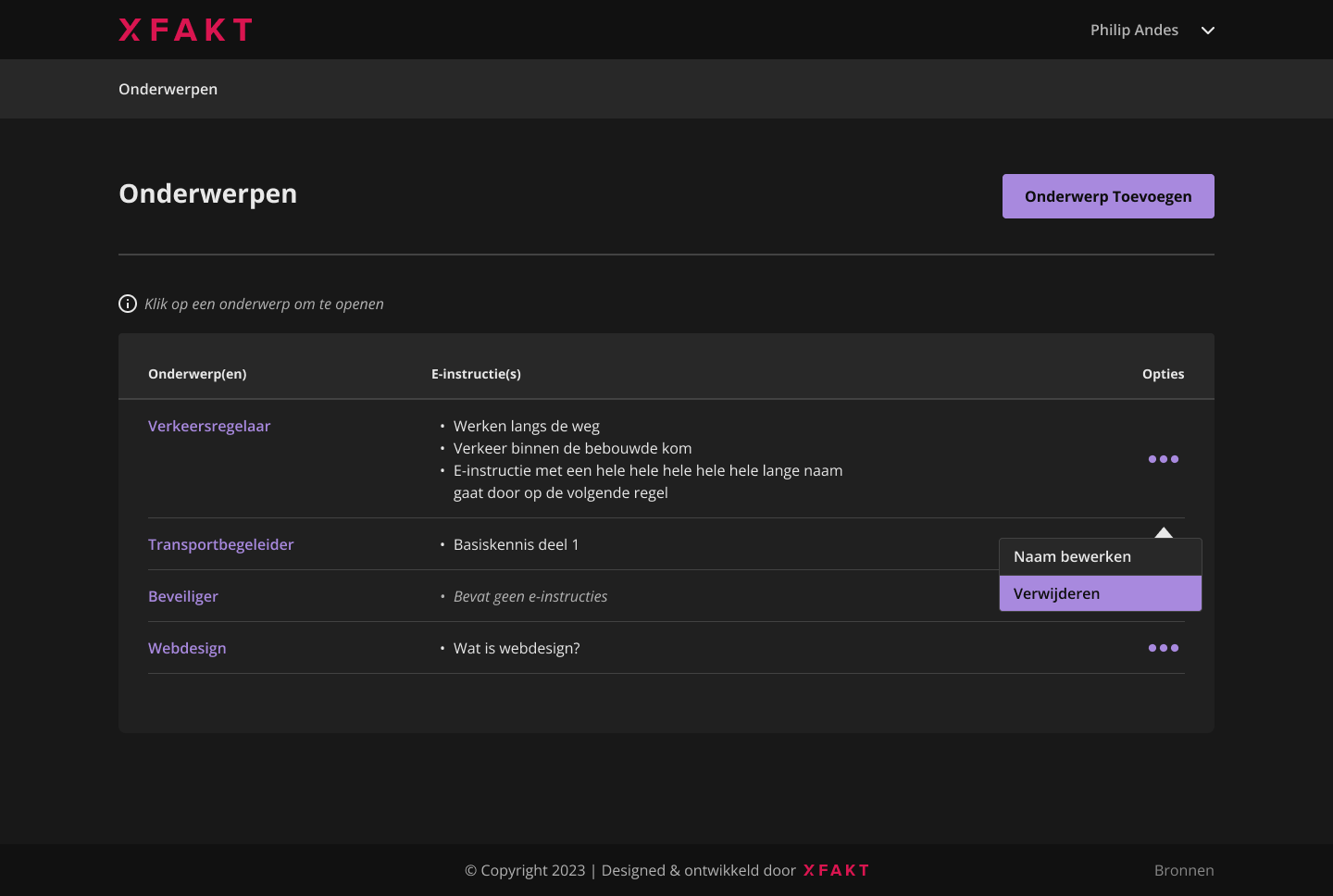Choose Naam bewerken from the popup menu
1333x896 pixels.
pos(1101,557)
